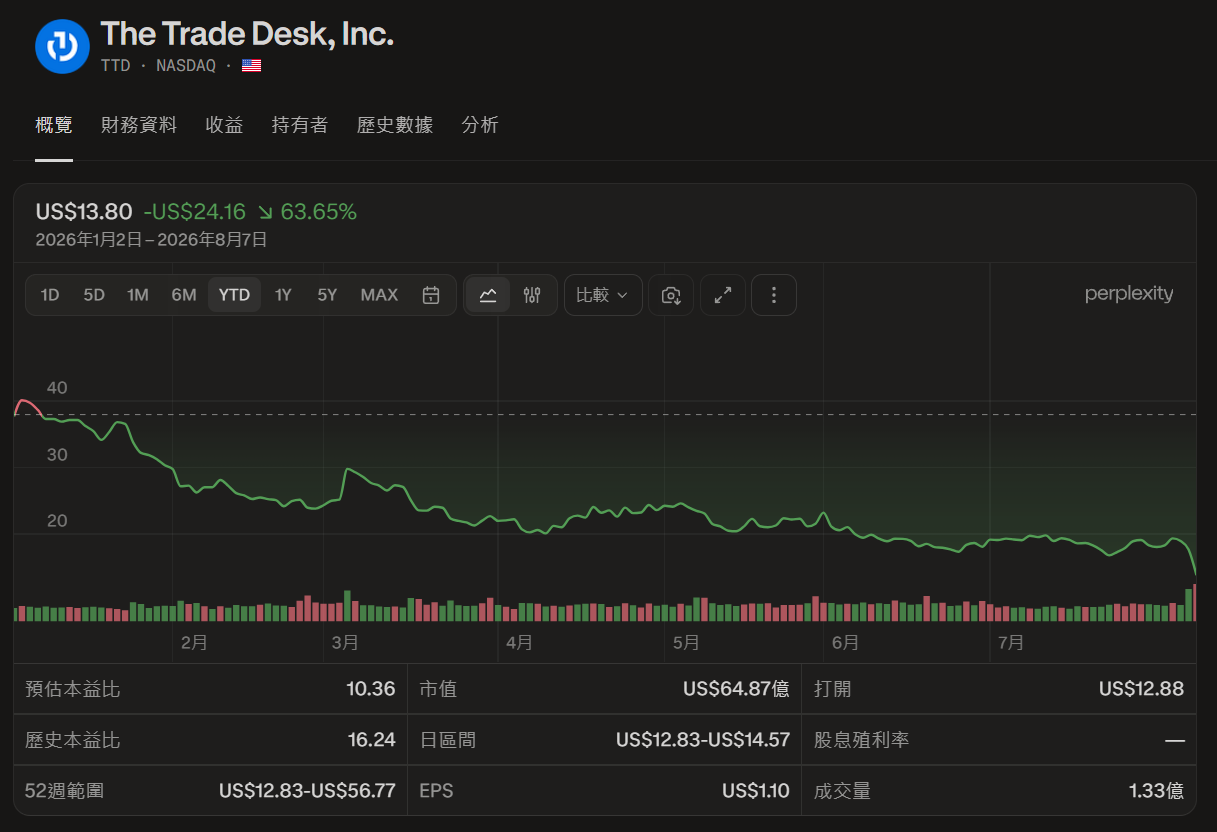Open the chart indicators settings icon
The image size is (1217, 832).
click(x=532, y=295)
